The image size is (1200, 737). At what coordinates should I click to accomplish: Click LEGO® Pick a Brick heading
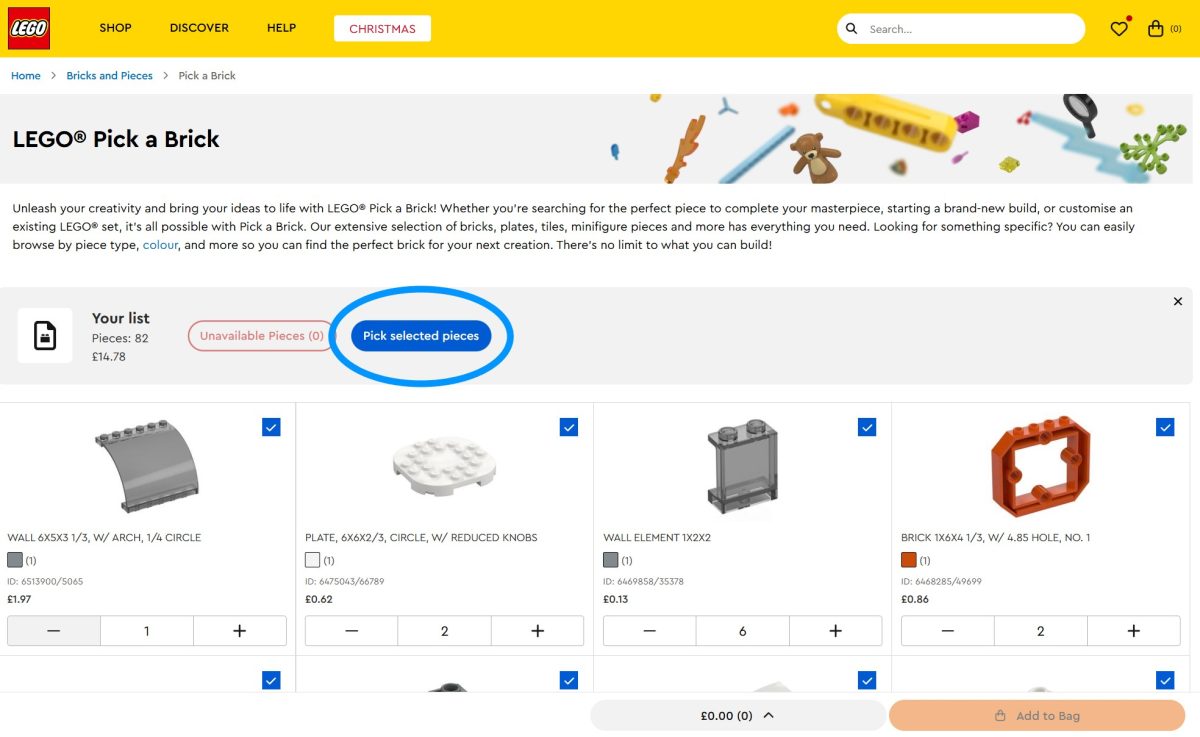(x=116, y=139)
